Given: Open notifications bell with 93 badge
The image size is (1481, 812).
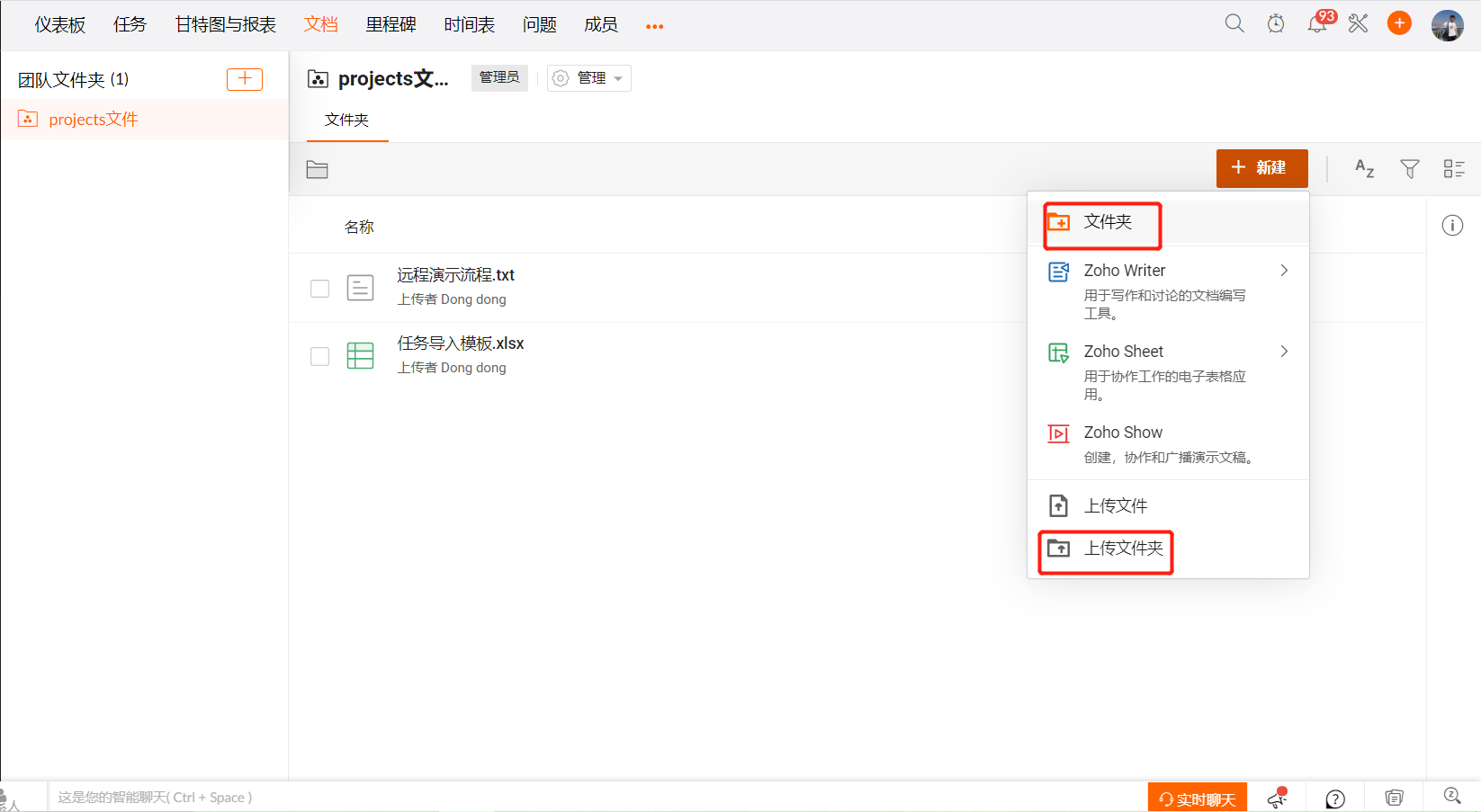Looking at the screenshot, I should tap(1316, 23).
